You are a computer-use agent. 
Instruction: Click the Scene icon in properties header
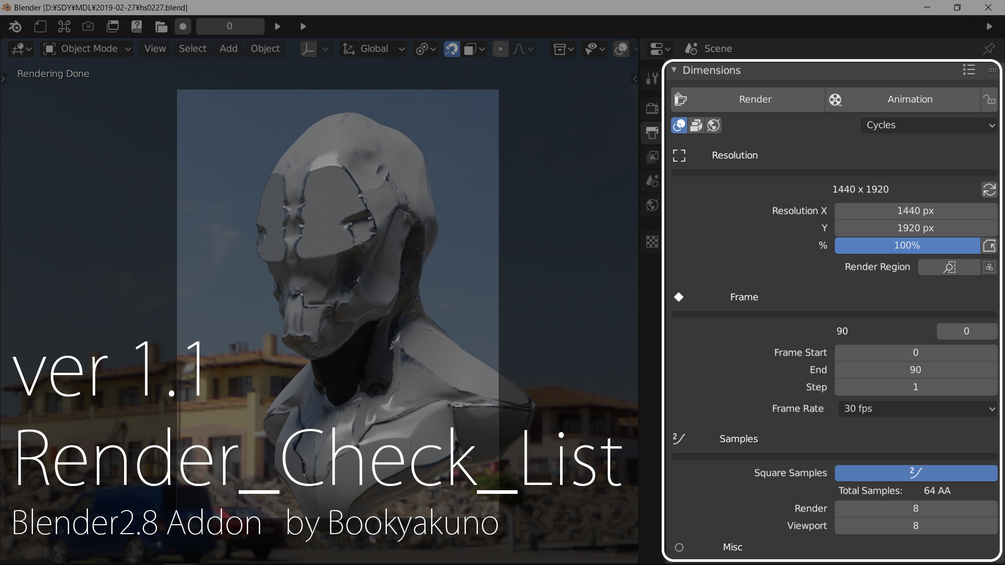(691, 49)
